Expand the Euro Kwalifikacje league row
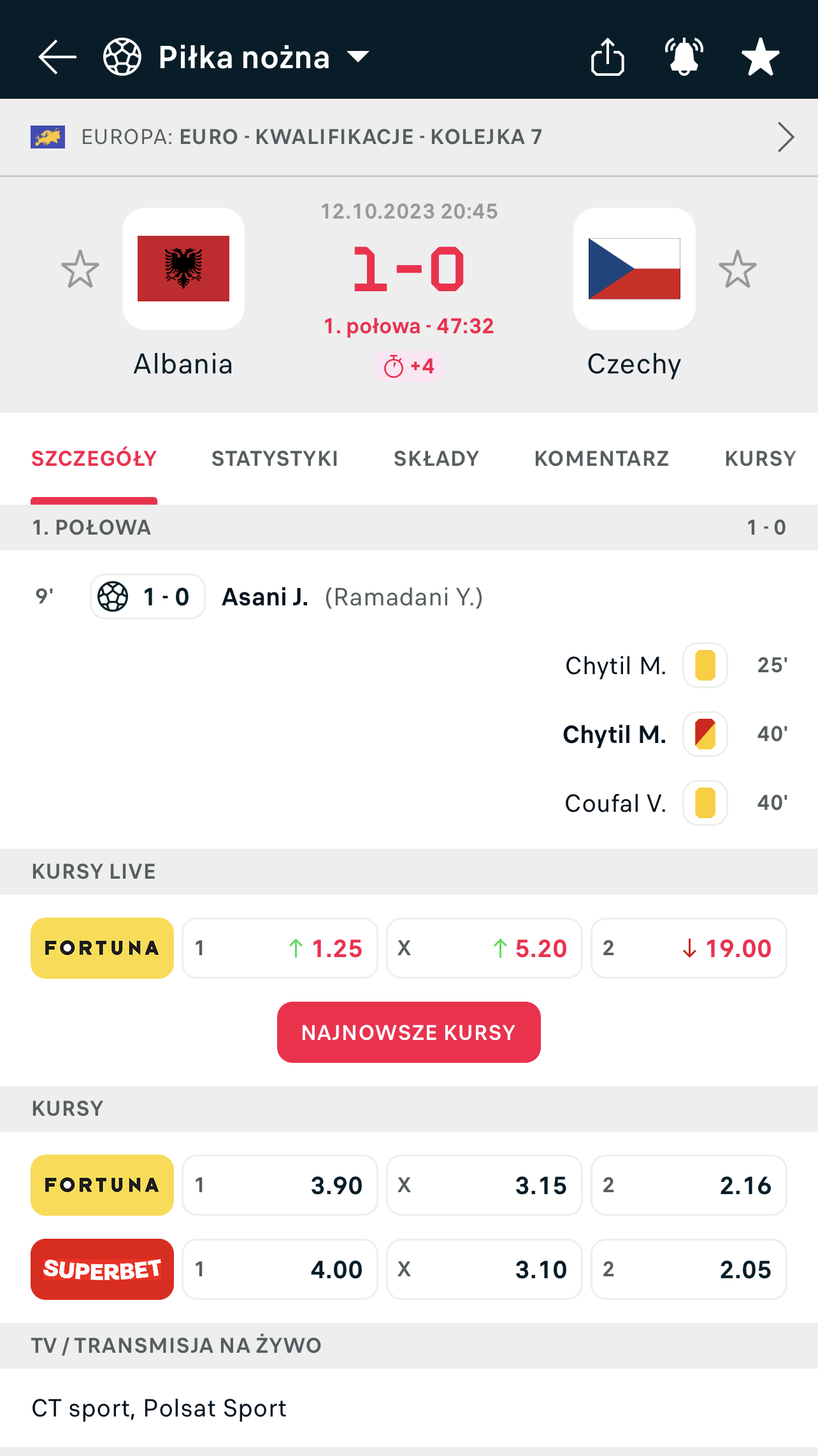Viewport: 818px width, 1456px height. tap(786, 137)
